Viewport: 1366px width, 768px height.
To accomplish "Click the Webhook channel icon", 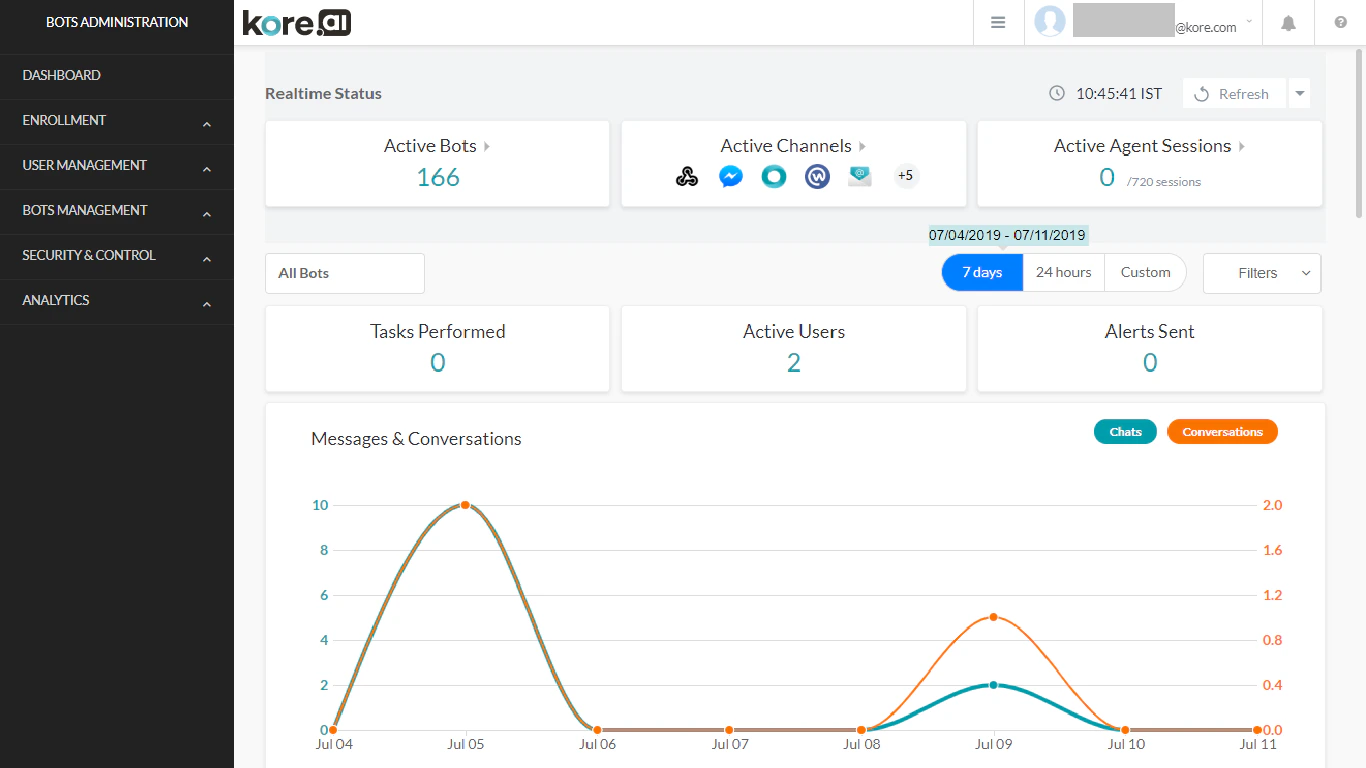I will tap(687, 176).
